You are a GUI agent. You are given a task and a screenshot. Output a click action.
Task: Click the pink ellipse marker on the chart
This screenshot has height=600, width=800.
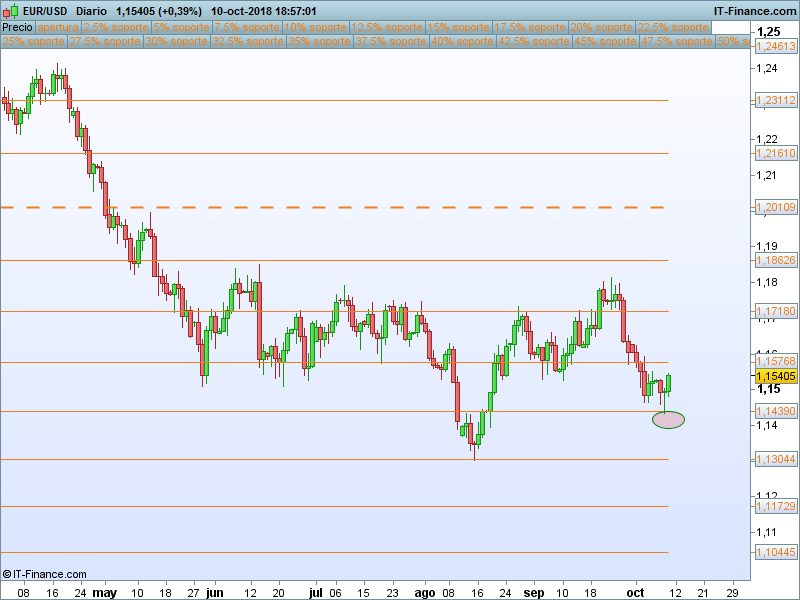668,420
